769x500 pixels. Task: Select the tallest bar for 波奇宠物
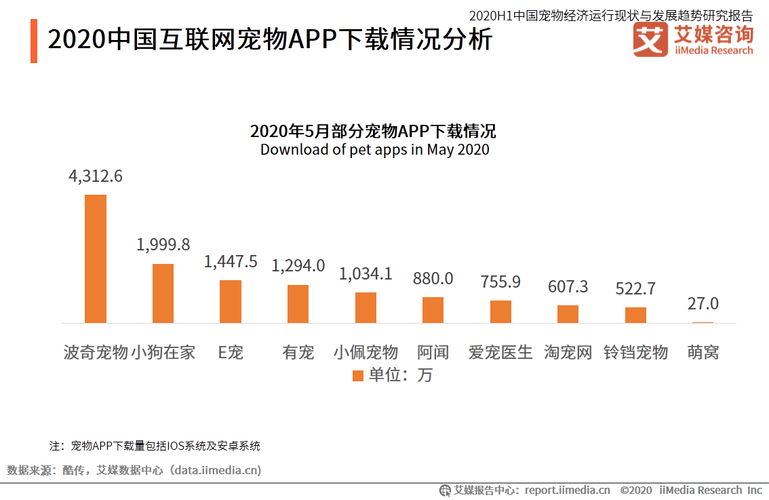pos(95,258)
